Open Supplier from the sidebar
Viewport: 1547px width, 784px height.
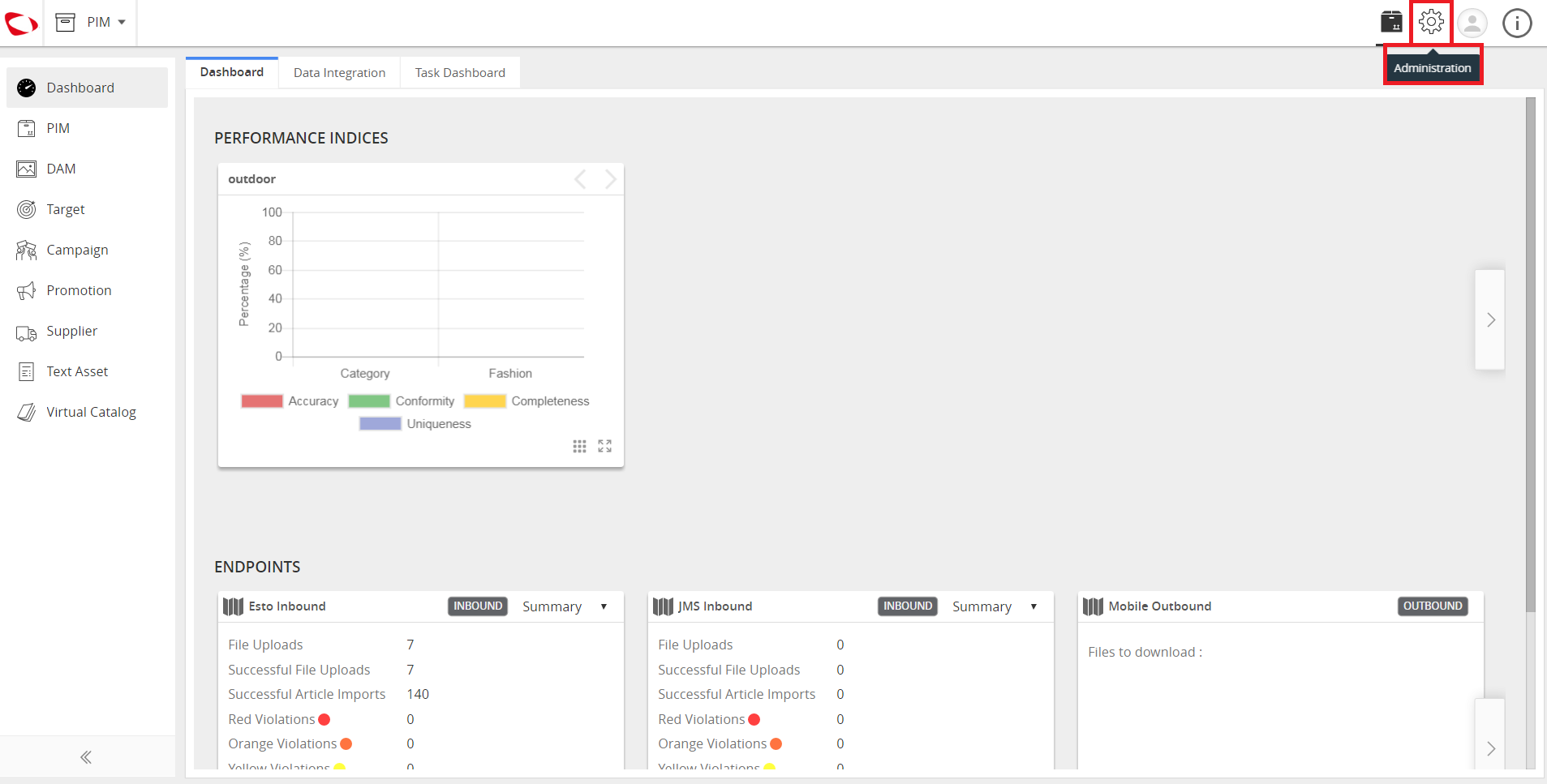click(88, 331)
